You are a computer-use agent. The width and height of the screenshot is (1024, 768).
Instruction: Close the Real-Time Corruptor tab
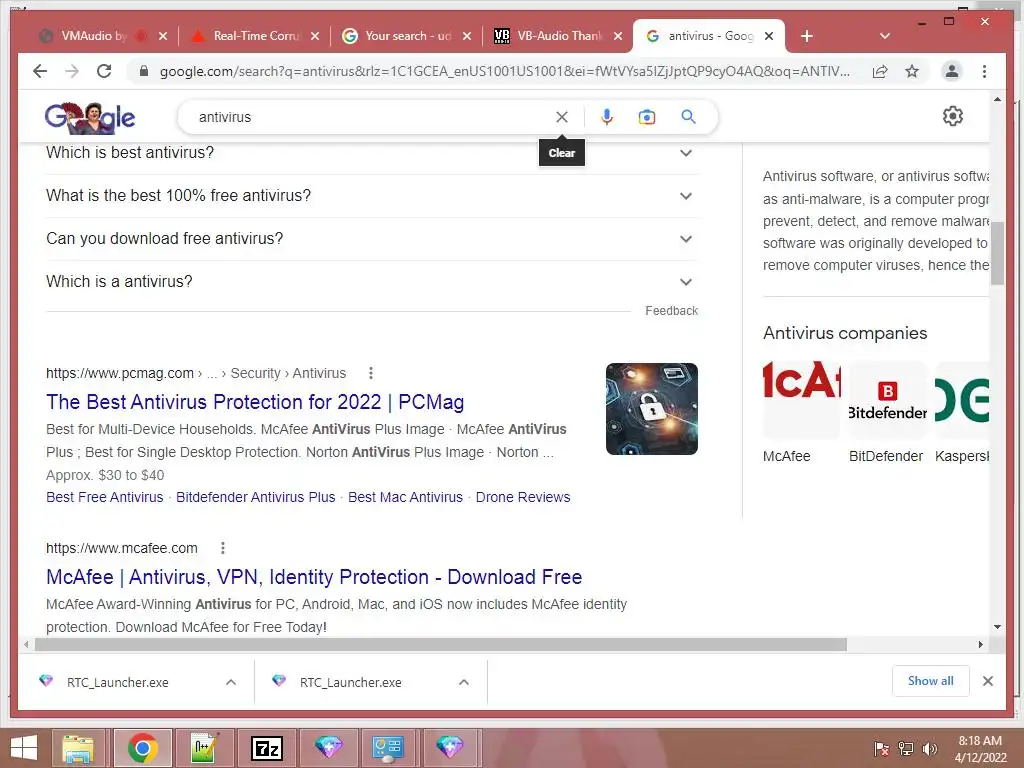[x=315, y=36]
